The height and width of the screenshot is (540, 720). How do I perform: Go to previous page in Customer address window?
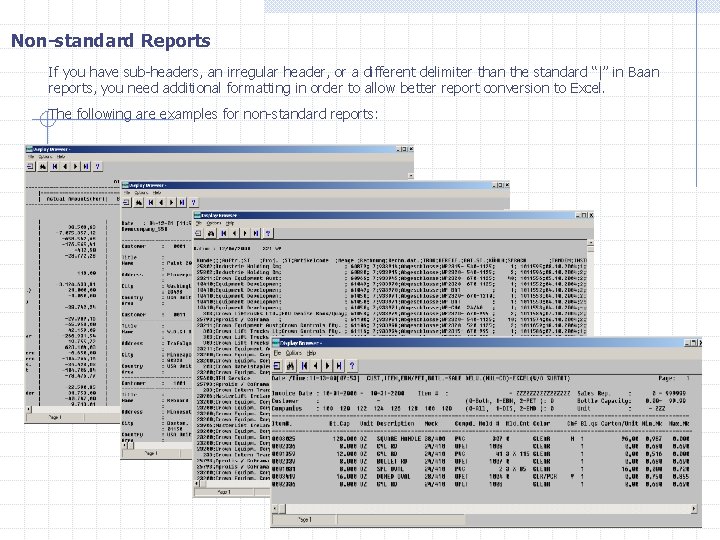point(161,202)
